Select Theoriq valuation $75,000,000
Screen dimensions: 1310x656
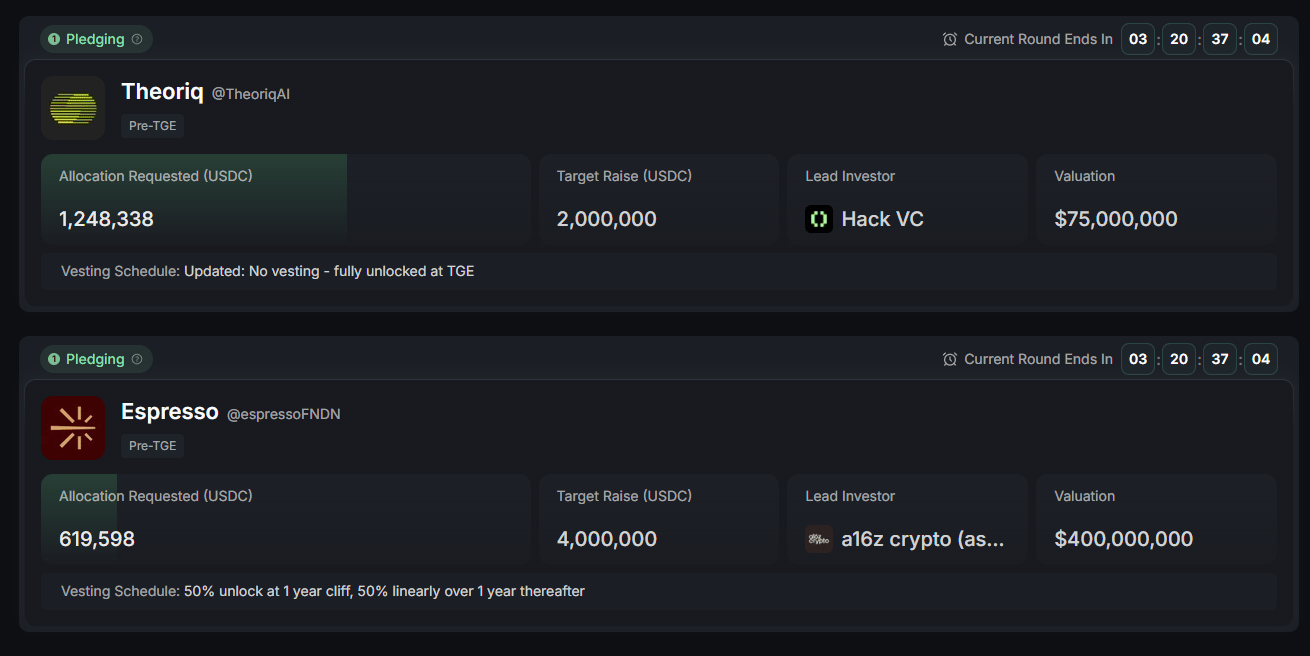coord(1116,219)
